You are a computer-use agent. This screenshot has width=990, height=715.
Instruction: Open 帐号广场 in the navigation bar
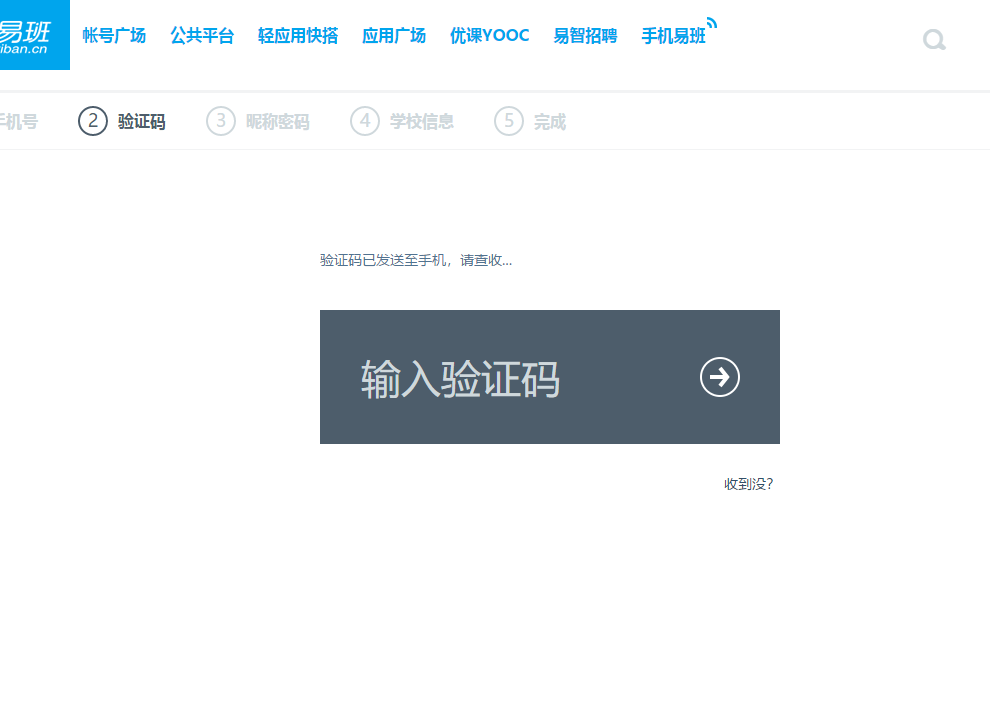click(114, 35)
